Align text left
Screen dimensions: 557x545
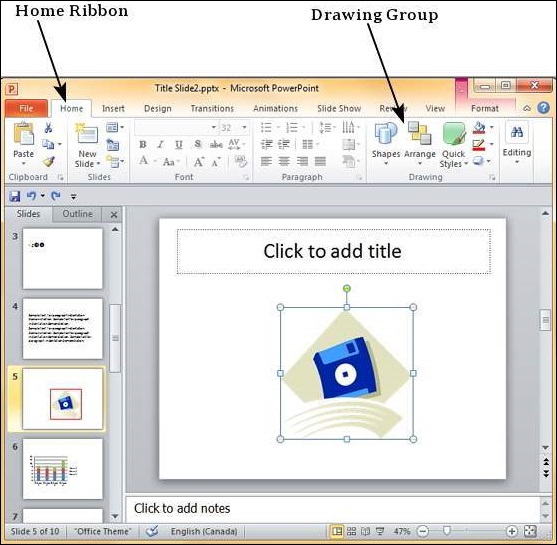tap(266, 162)
